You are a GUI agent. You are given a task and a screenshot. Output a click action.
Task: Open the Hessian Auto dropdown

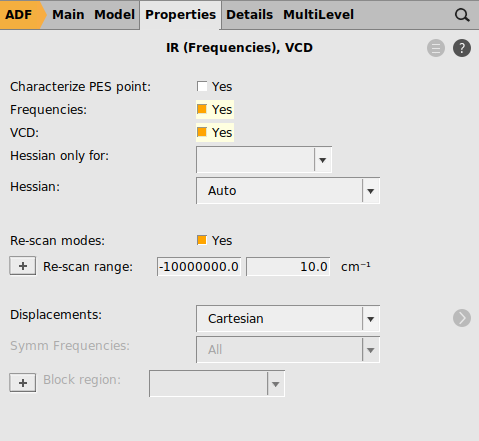click(x=288, y=191)
